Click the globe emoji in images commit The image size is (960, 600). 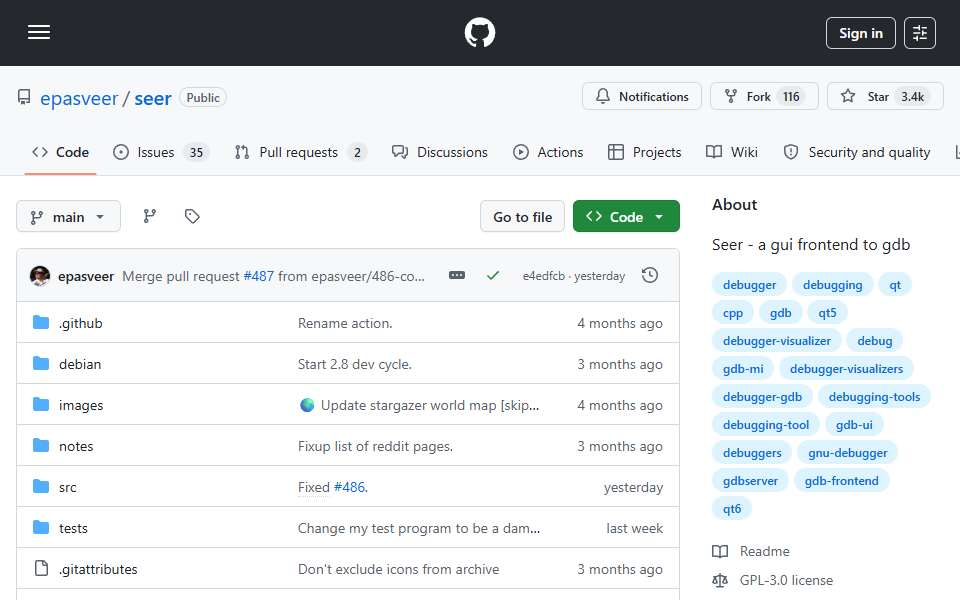click(x=307, y=405)
